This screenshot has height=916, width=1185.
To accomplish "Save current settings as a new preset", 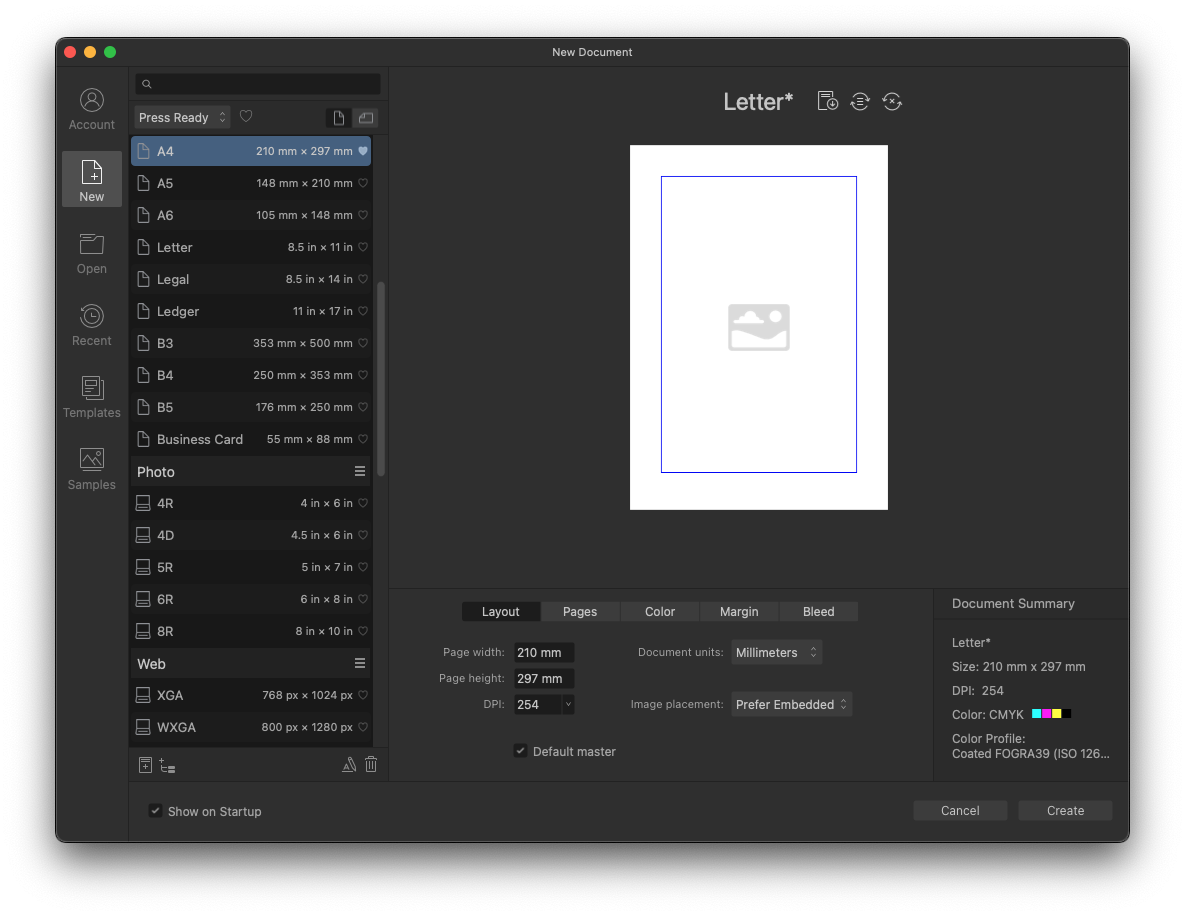I will [x=827, y=100].
